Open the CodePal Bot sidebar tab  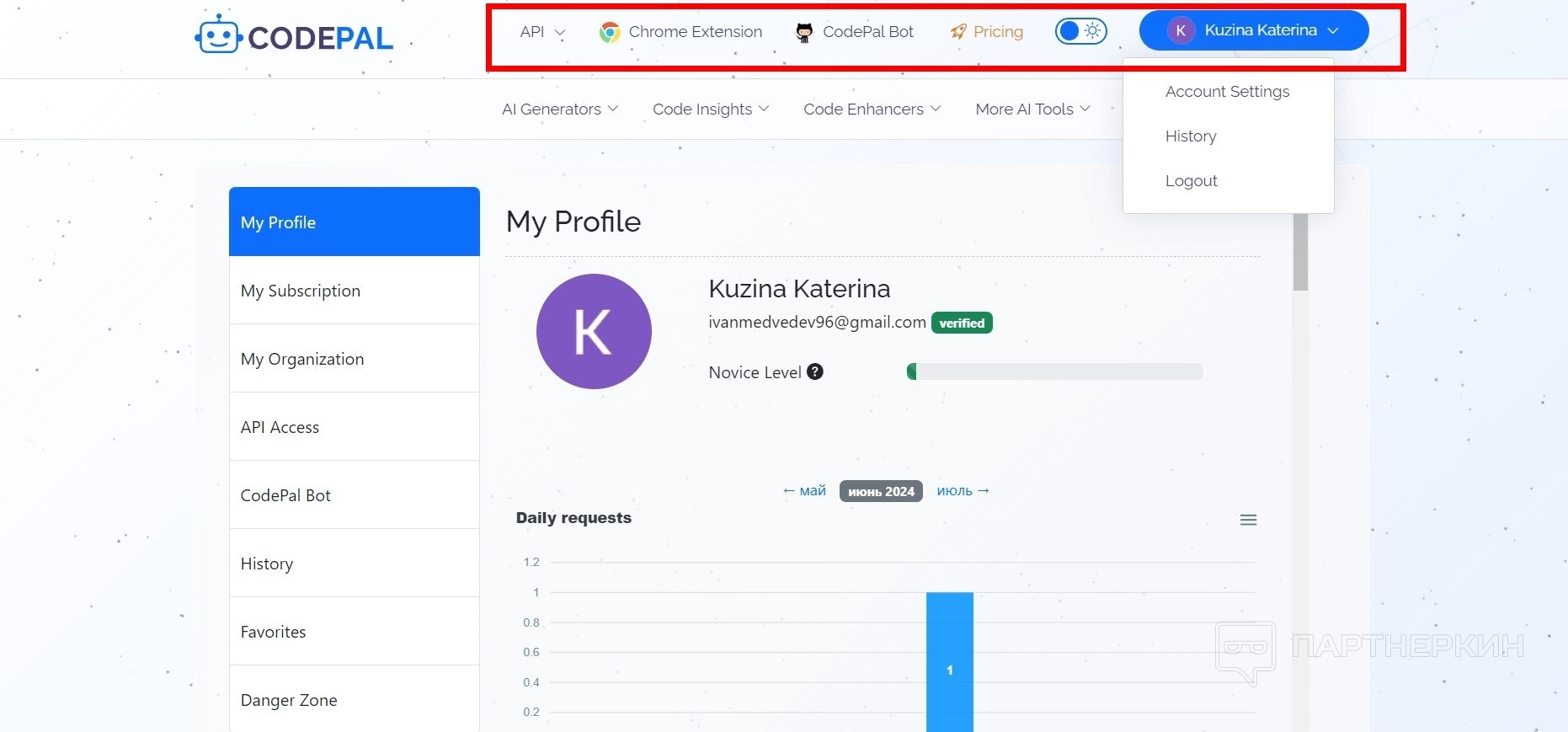tap(355, 495)
